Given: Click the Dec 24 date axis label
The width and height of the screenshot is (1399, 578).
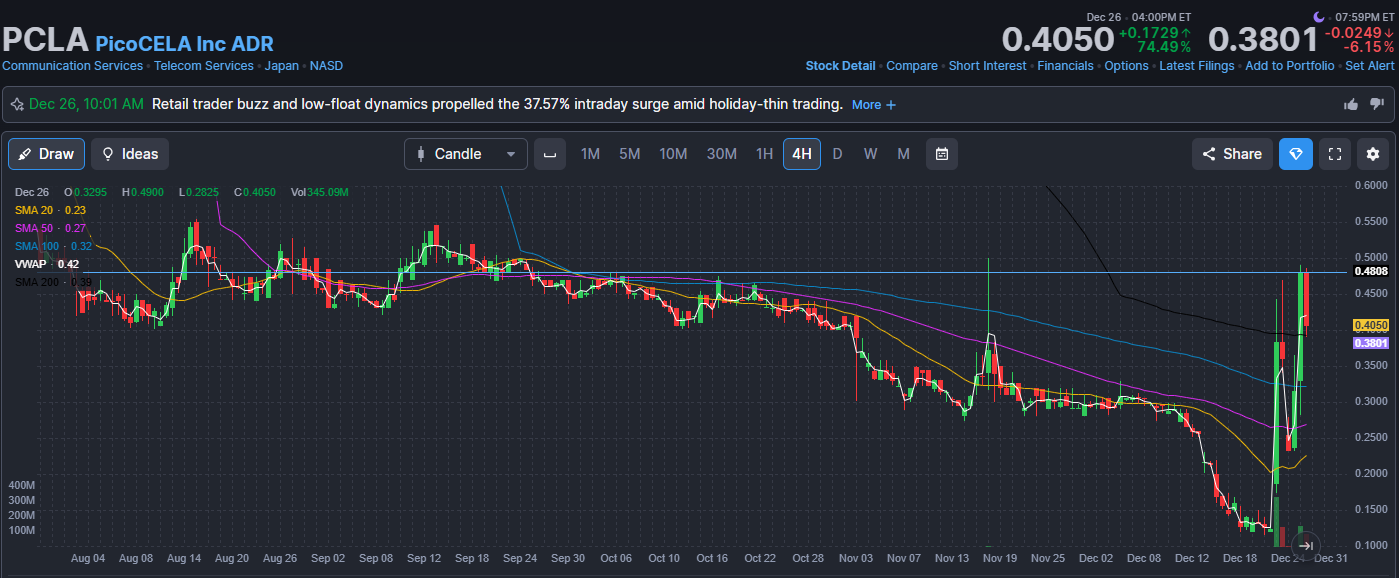Looking at the screenshot, I should coord(1288,558).
